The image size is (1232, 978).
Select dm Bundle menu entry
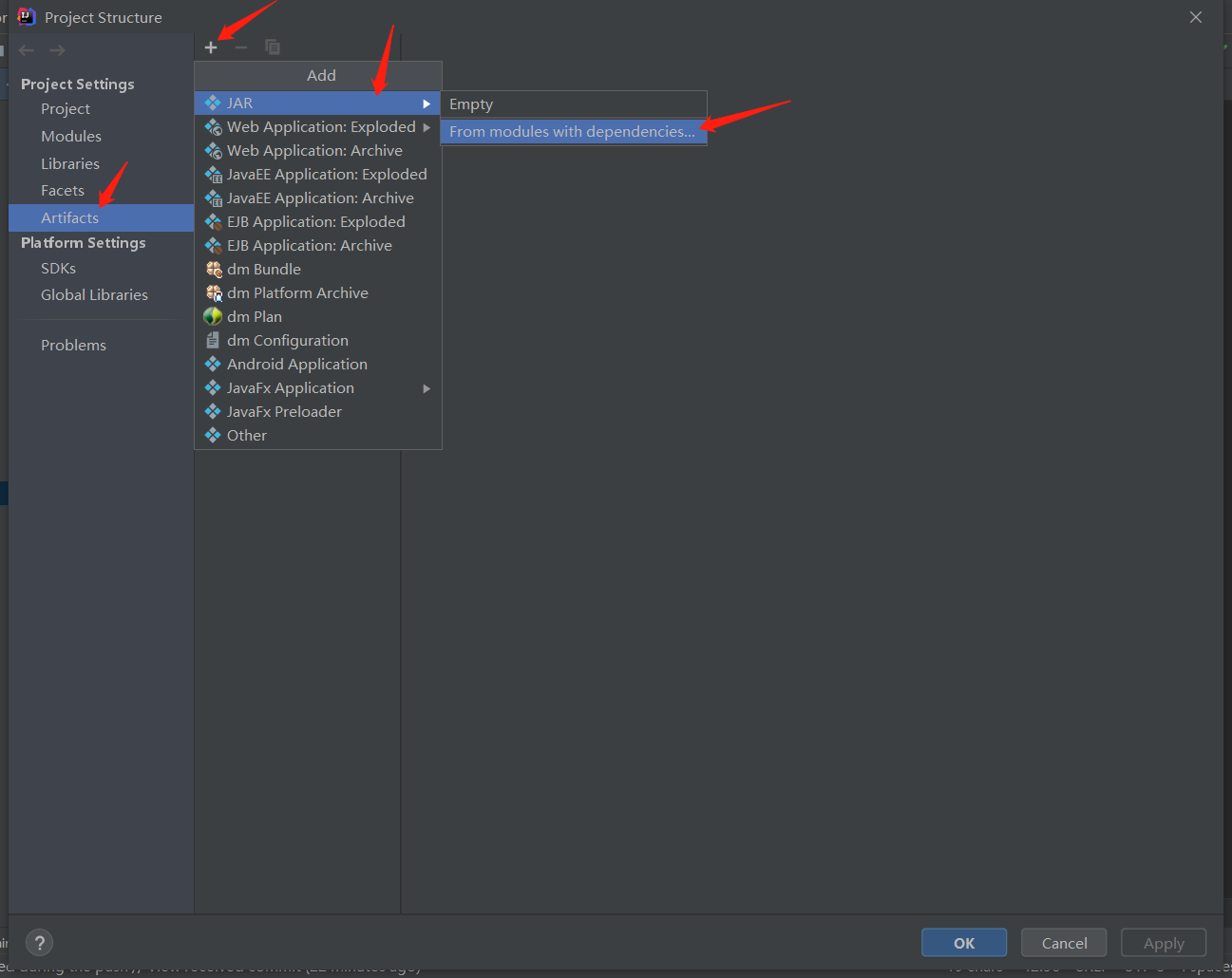click(x=317, y=269)
